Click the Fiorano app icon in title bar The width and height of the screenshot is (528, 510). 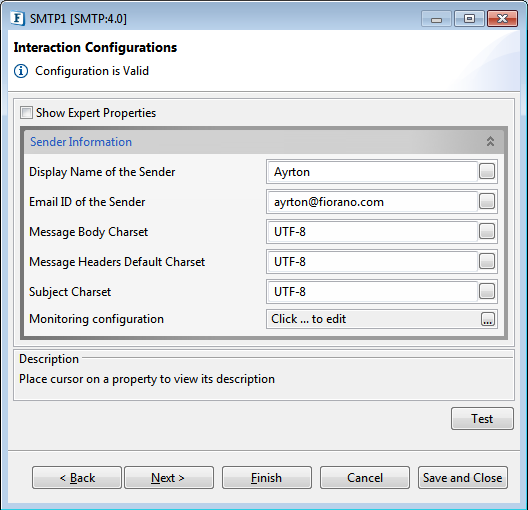click(x=18, y=18)
